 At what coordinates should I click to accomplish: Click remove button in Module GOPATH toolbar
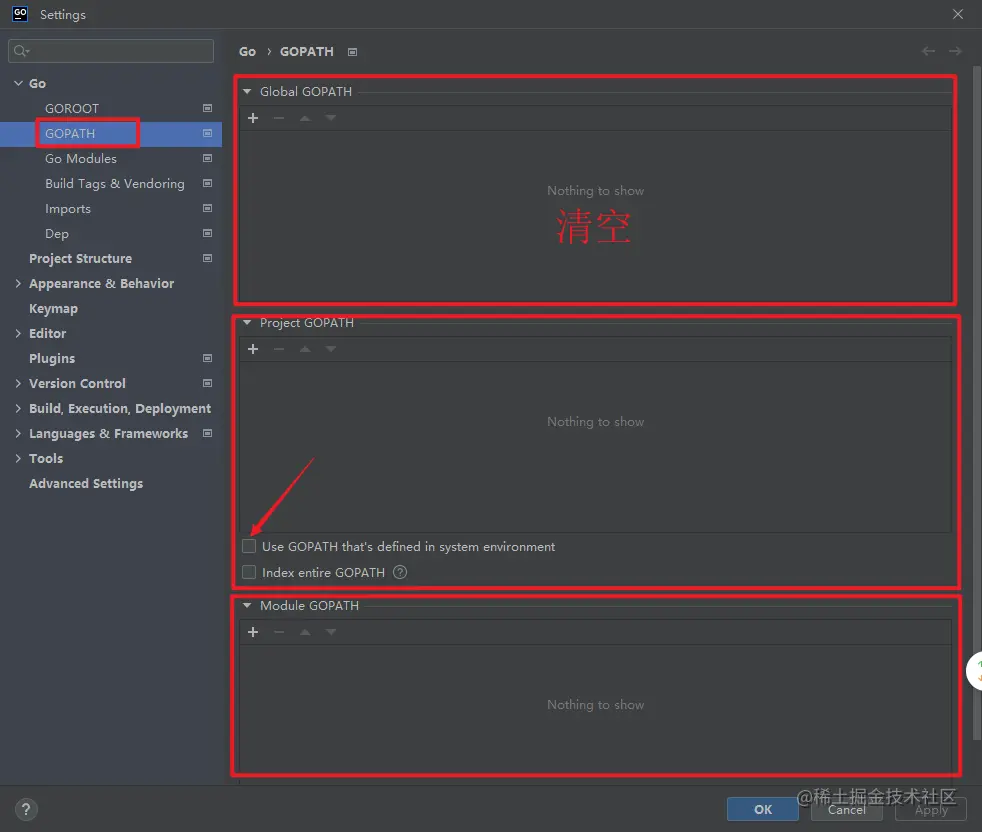coord(279,632)
